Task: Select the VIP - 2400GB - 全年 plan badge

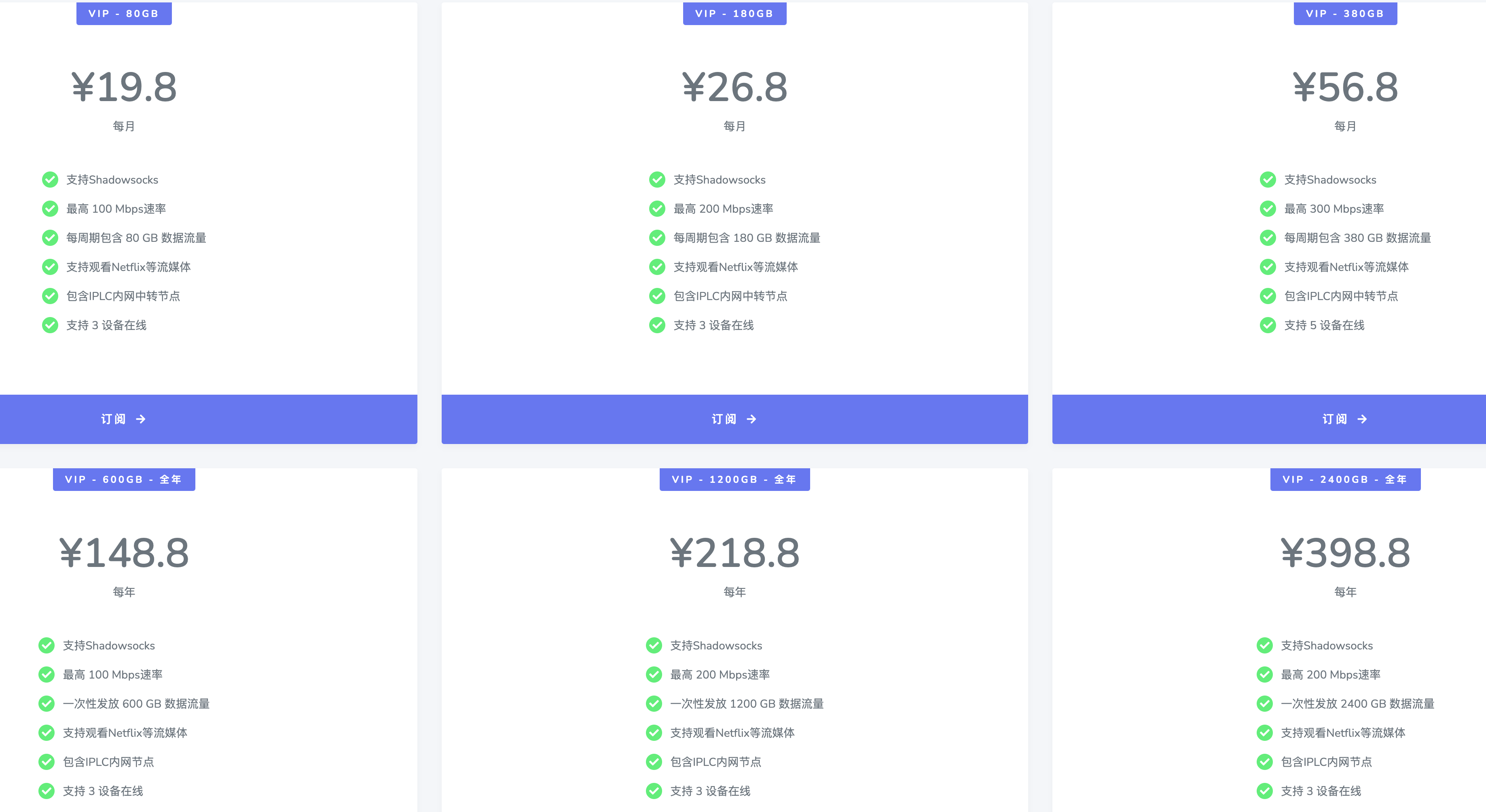Action: (x=1345, y=479)
